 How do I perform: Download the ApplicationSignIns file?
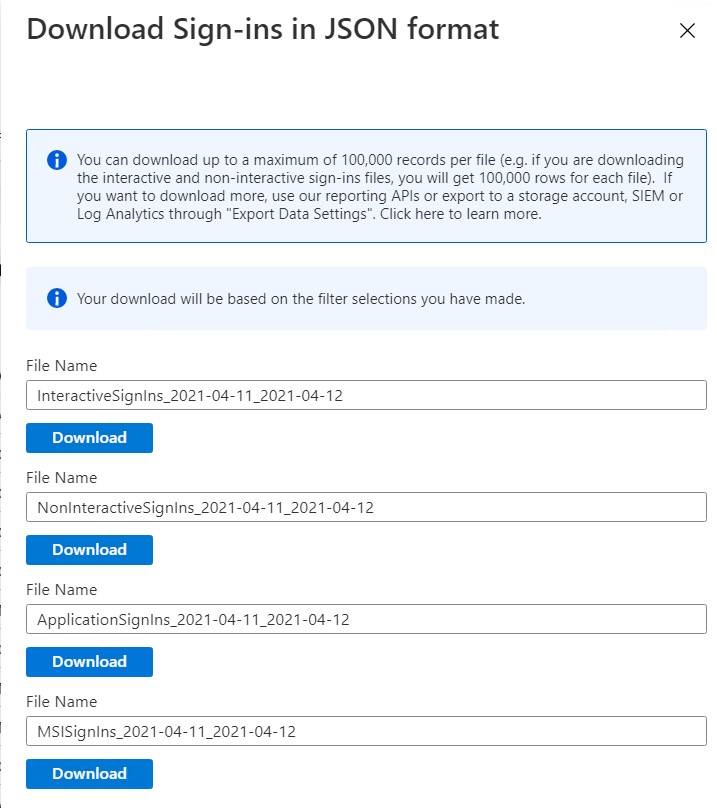point(89,662)
